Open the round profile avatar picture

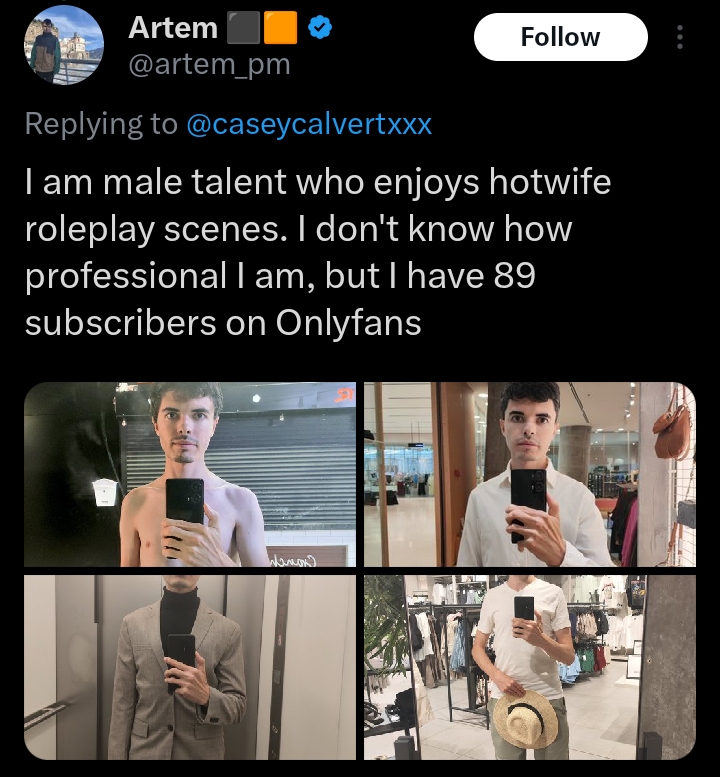(x=64, y=45)
